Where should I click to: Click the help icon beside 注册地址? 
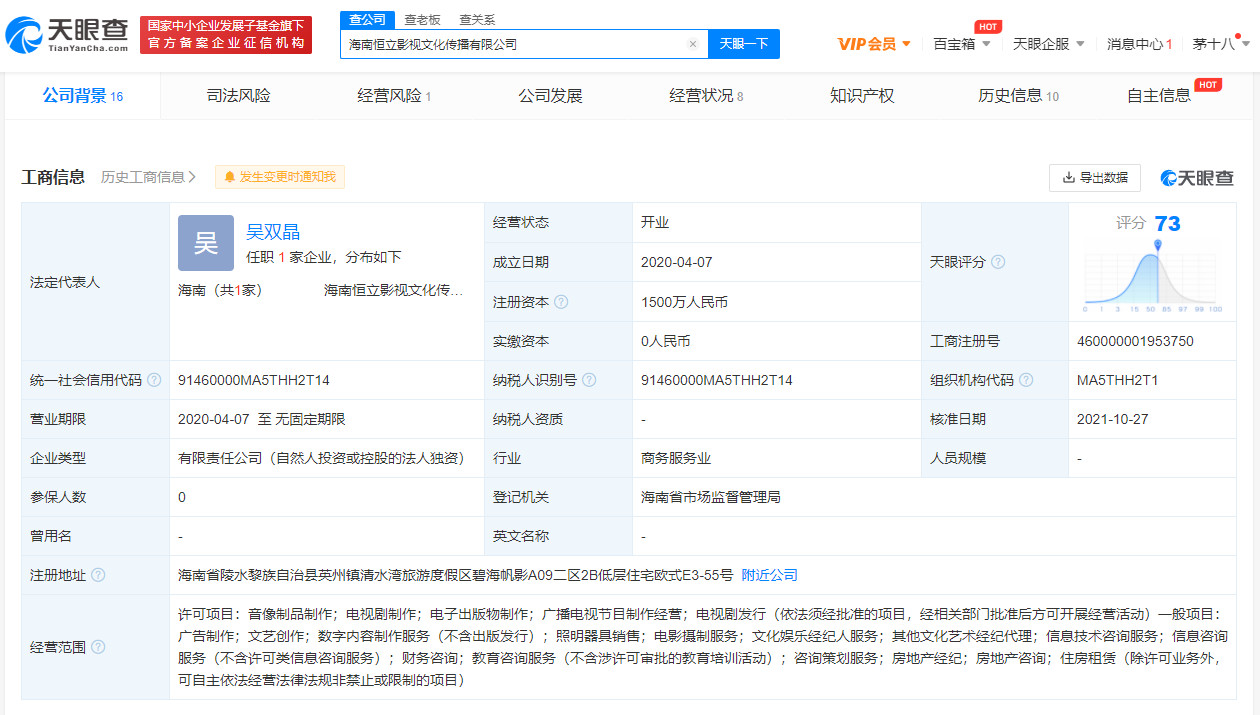(x=98, y=575)
